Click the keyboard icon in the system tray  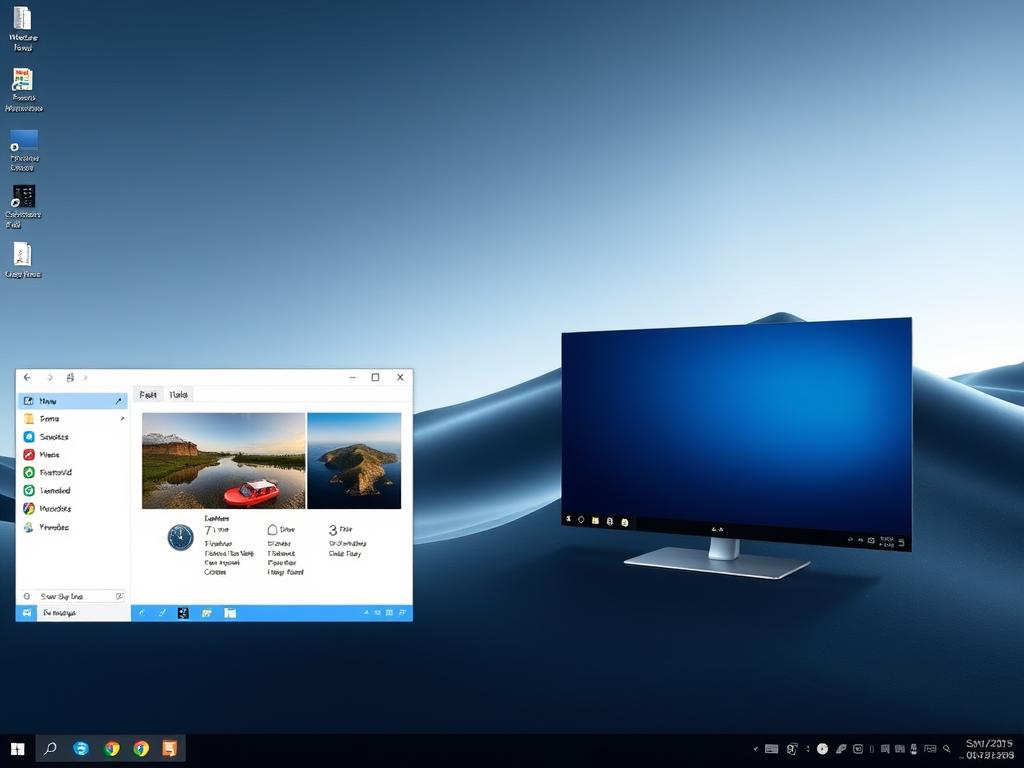(771, 749)
